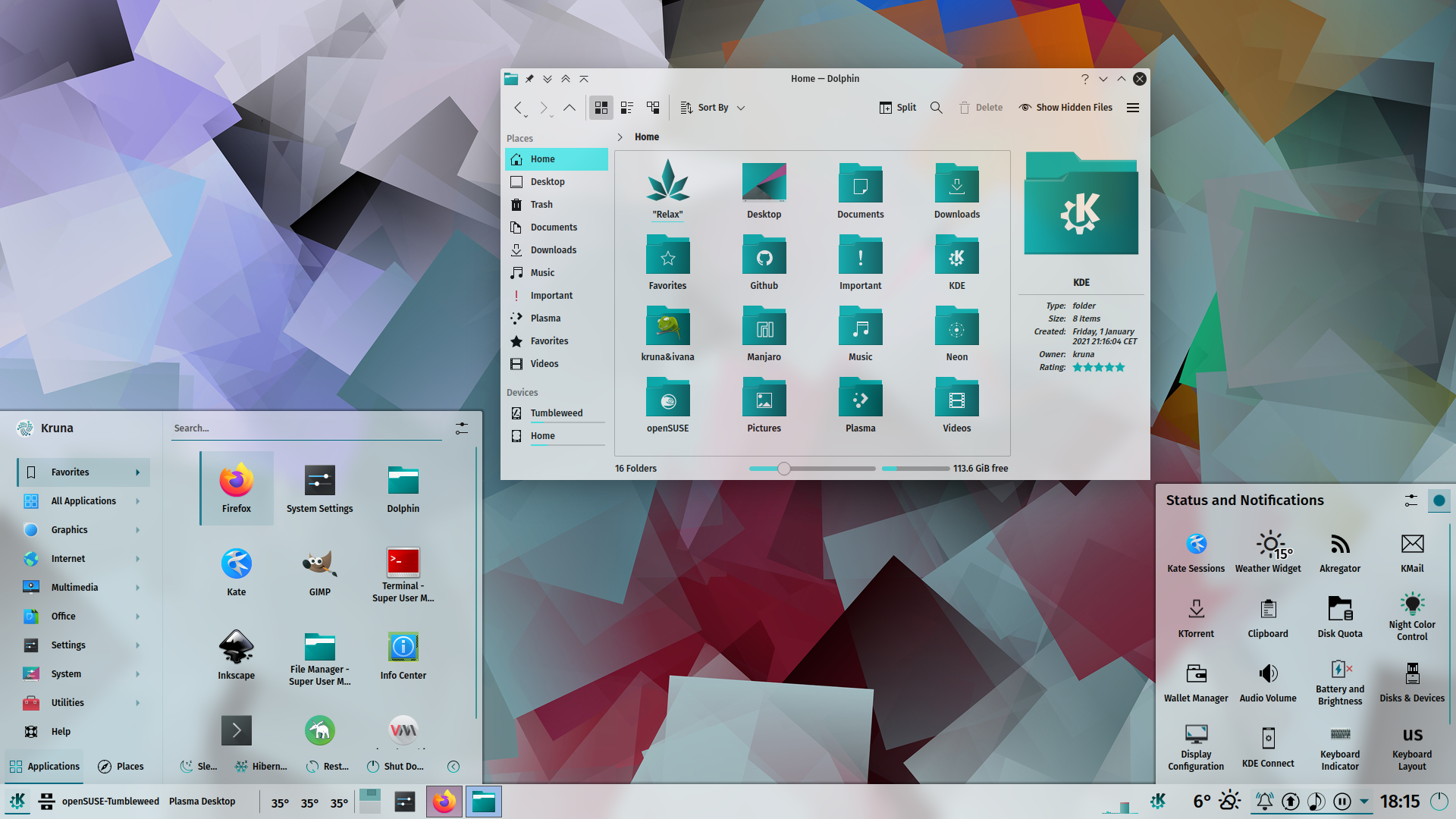Switch to the Places tab in launcher
This screenshot has width=1456, height=819.
click(x=121, y=767)
